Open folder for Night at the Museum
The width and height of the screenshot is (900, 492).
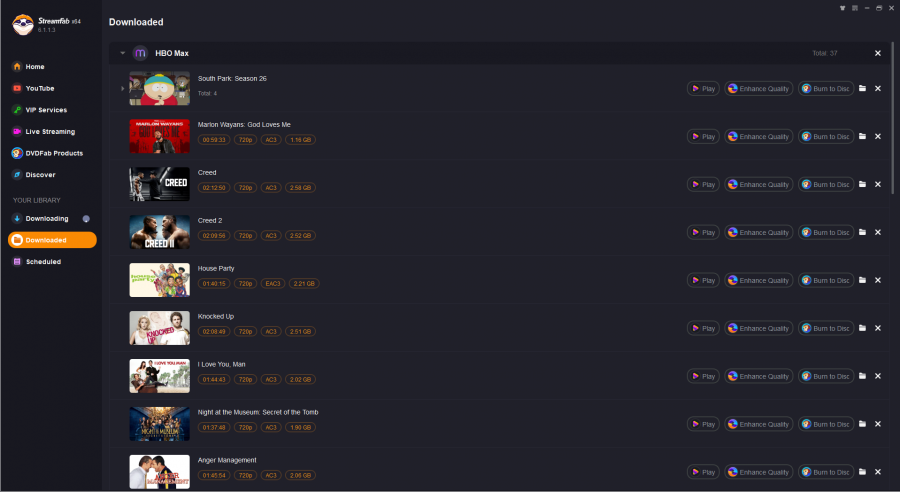click(862, 424)
